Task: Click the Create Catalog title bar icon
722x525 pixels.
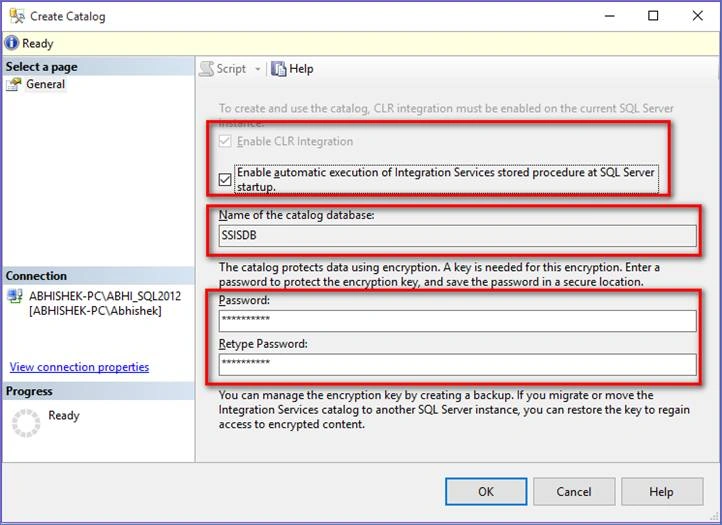Action: click(17, 16)
